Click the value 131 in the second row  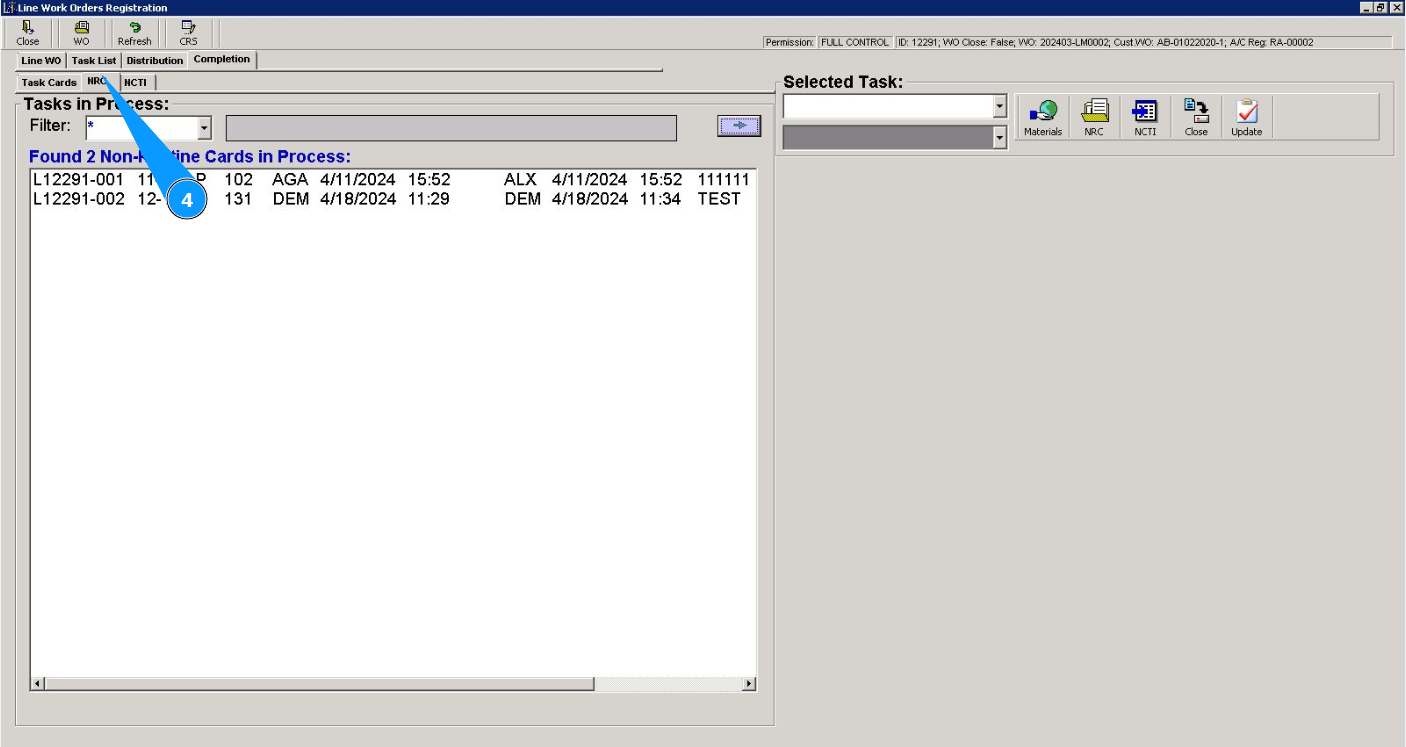[238, 199]
